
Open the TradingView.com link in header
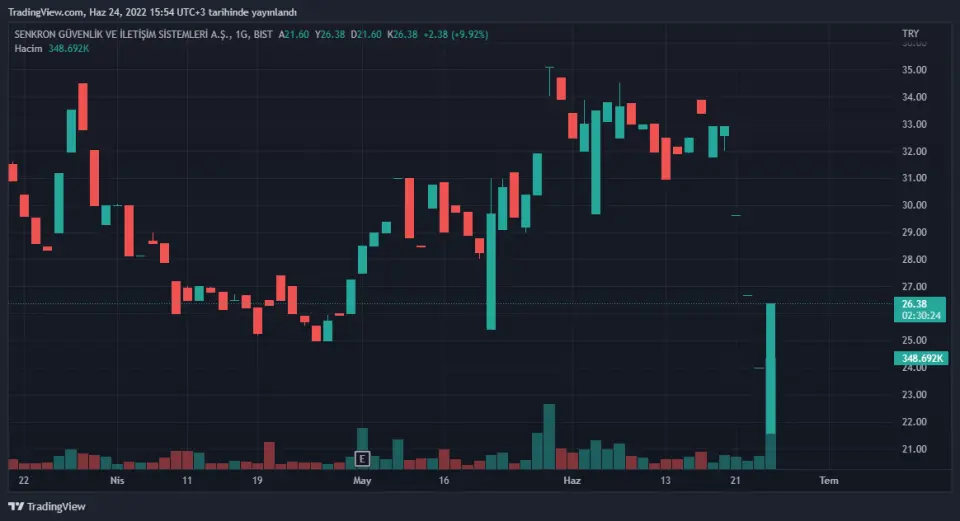coord(44,12)
